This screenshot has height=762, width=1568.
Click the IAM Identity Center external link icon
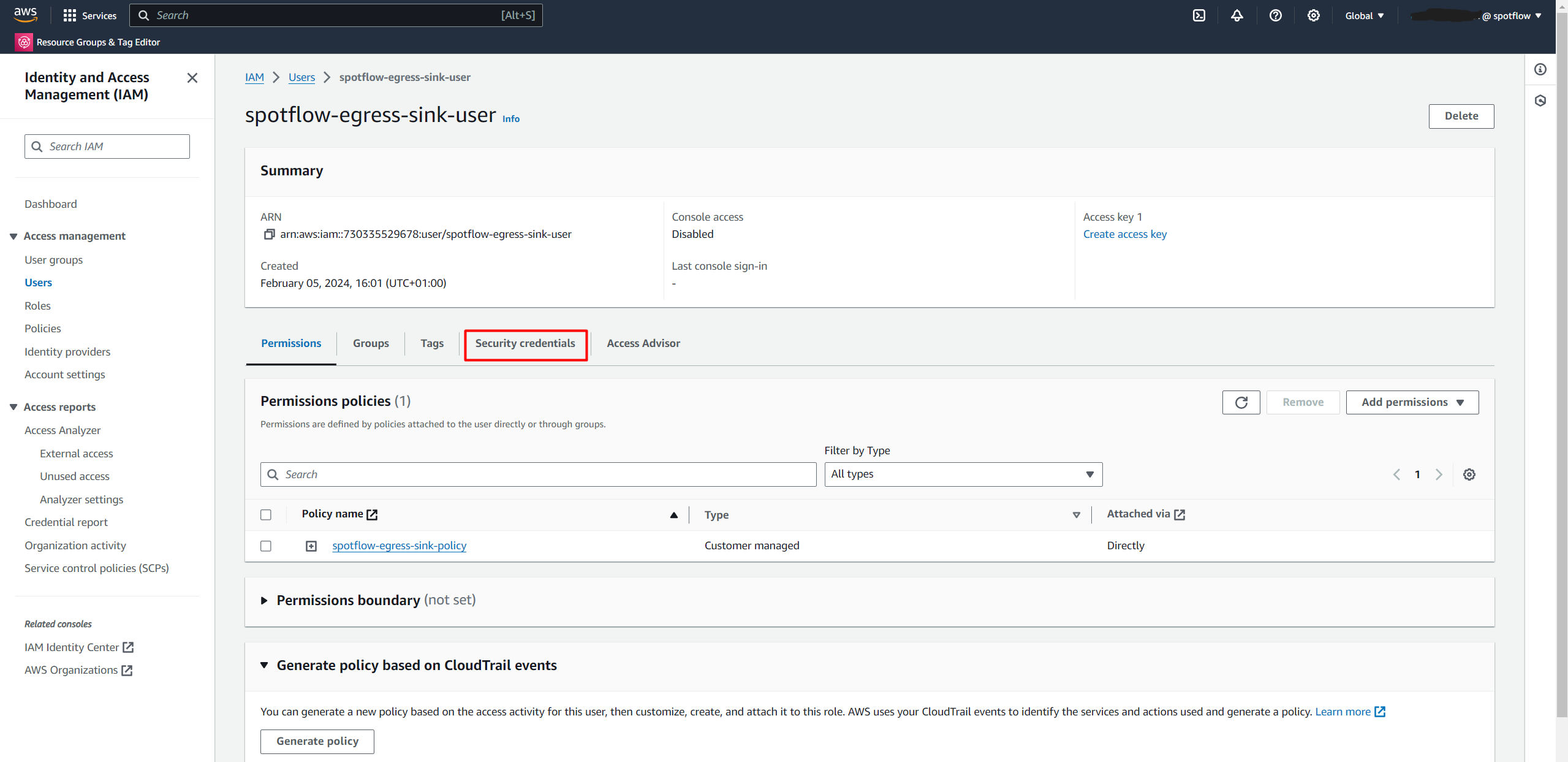[x=128, y=647]
